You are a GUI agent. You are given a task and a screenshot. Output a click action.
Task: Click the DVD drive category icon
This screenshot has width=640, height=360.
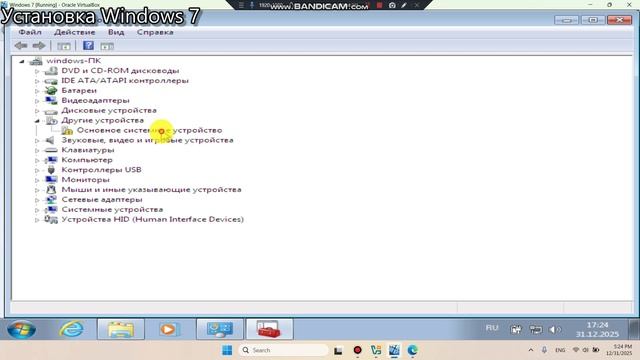pyautogui.click(x=51, y=71)
